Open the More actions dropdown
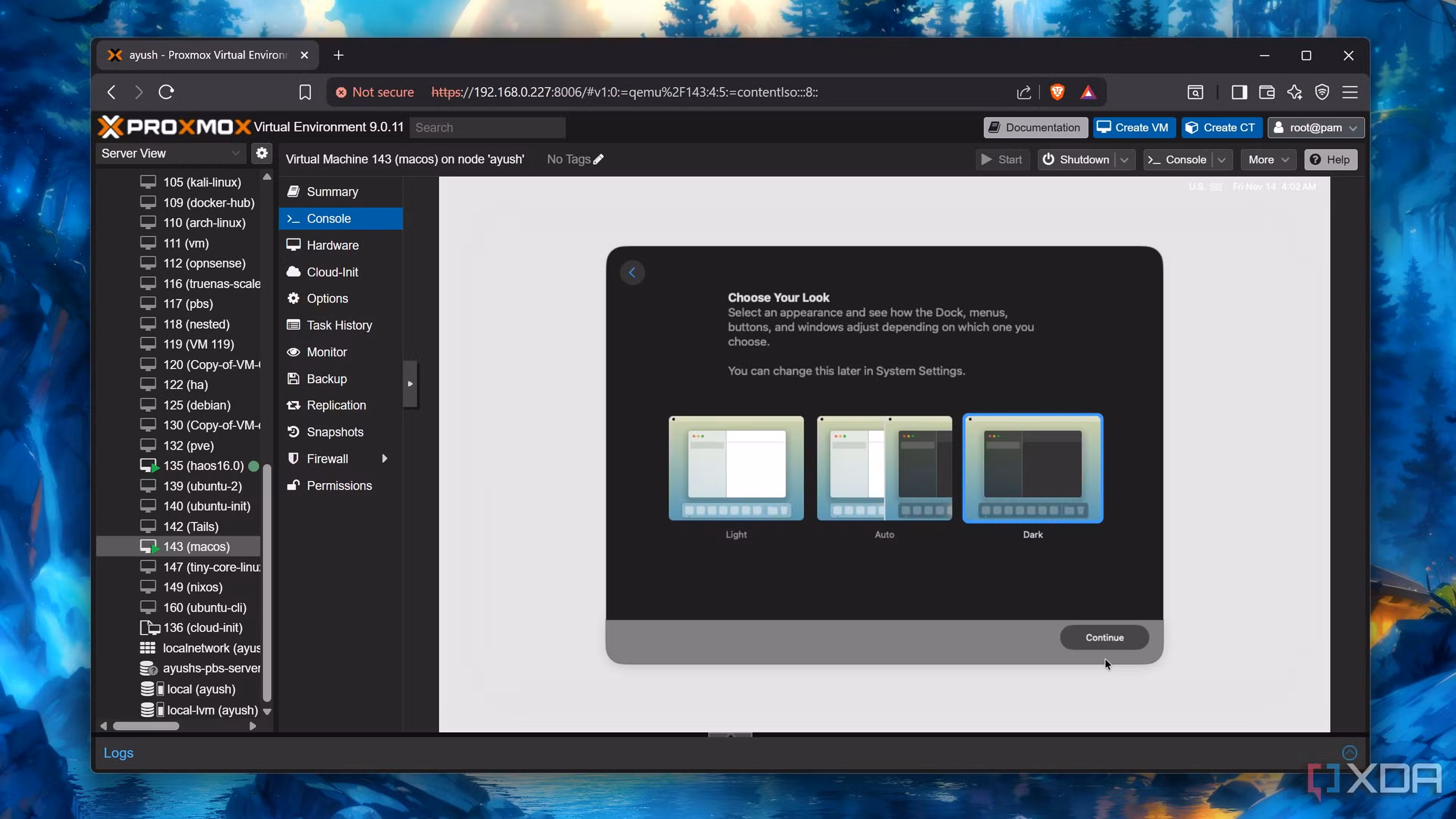Screen dimensions: 1456x819 pos(1268,160)
